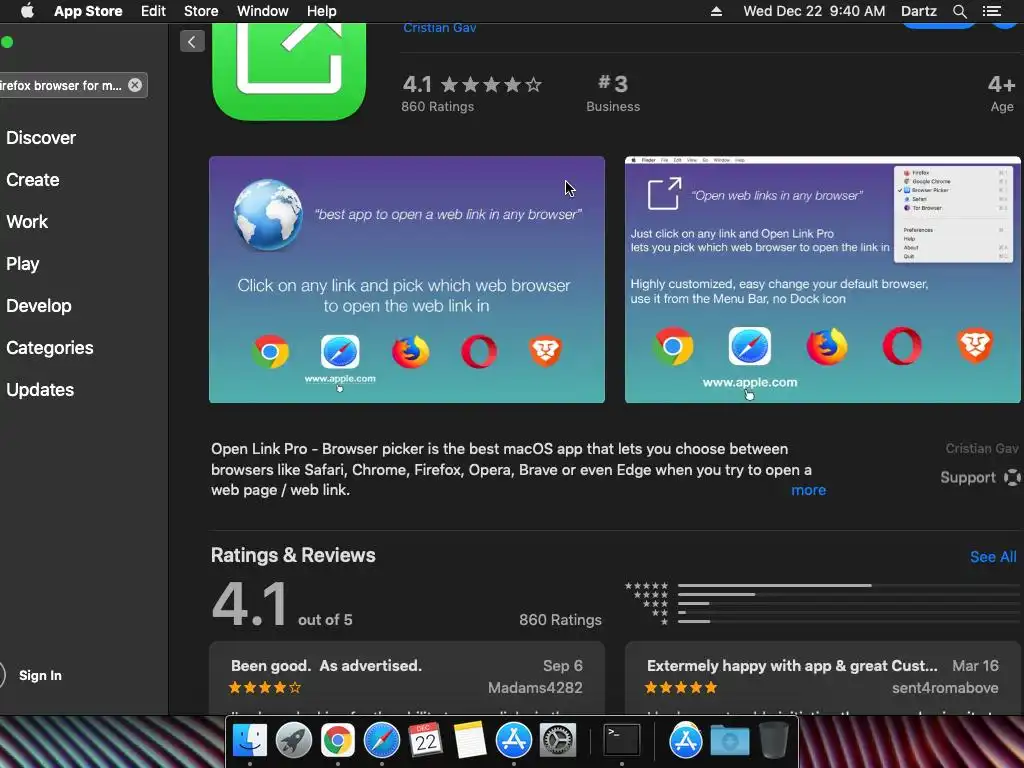
Task: Sign In to the App Store
Action: [40, 675]
